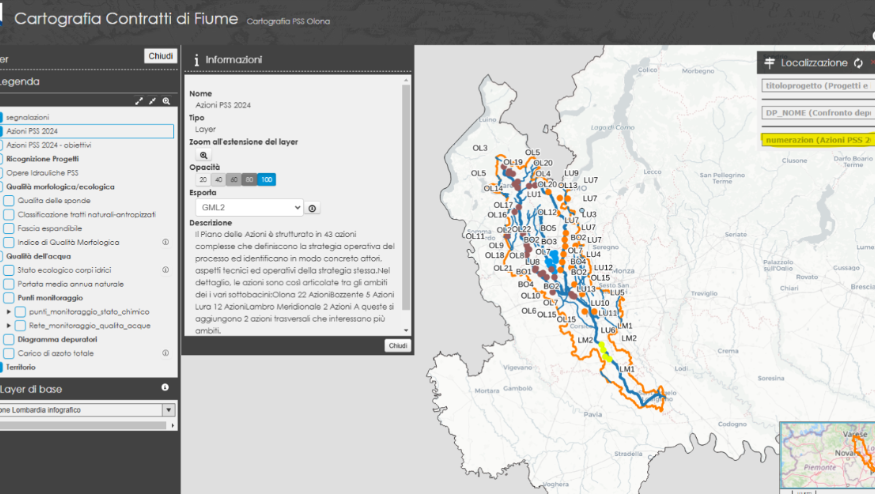Screen dimensions: 875x494
Task: Click Chiudi at the bottom of the Informazioni panel
Action: click(x=397, y=345)
